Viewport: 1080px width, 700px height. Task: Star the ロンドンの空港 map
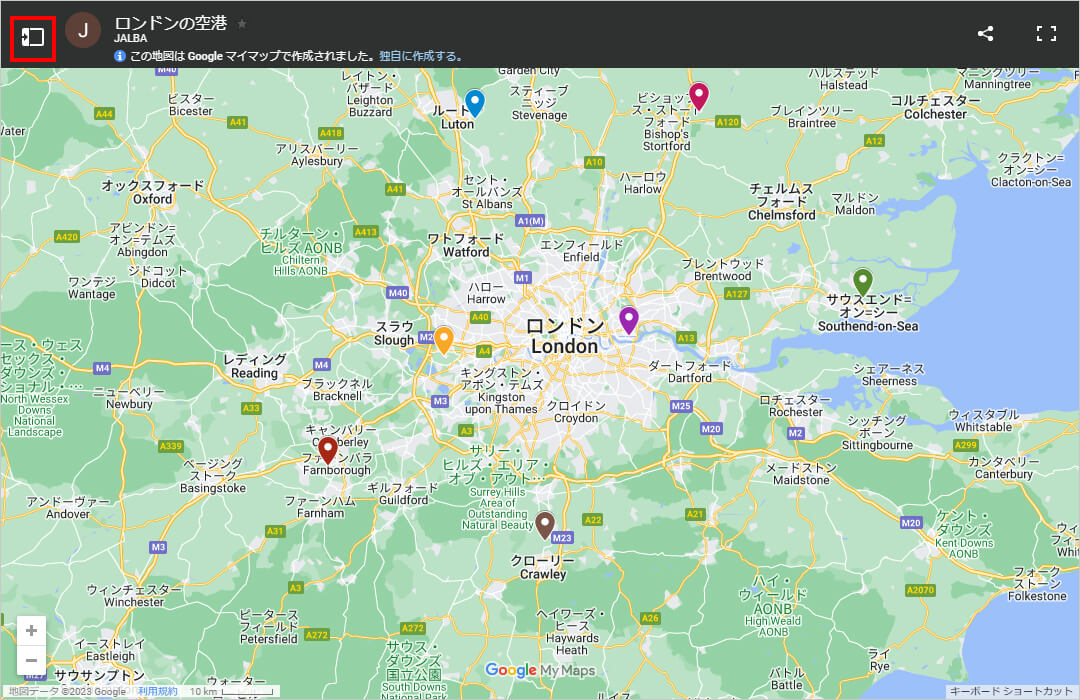point(242,23)
